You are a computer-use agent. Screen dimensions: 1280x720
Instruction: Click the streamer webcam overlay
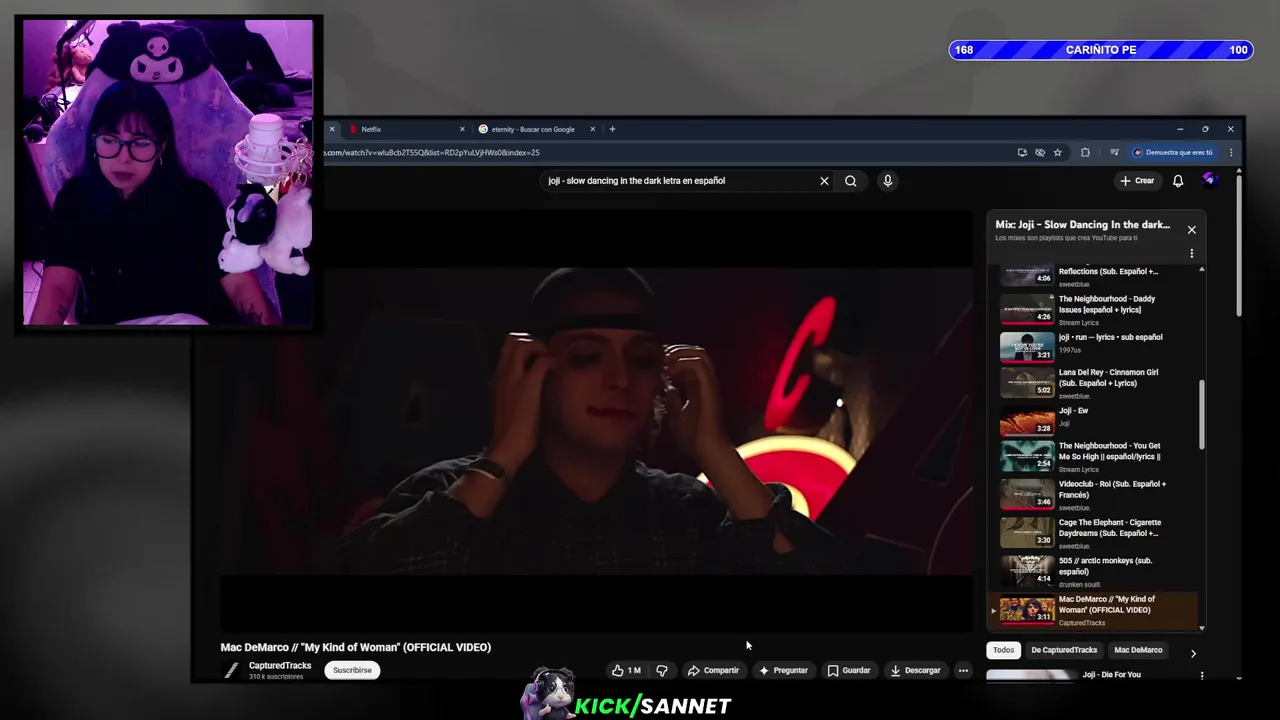167,173
